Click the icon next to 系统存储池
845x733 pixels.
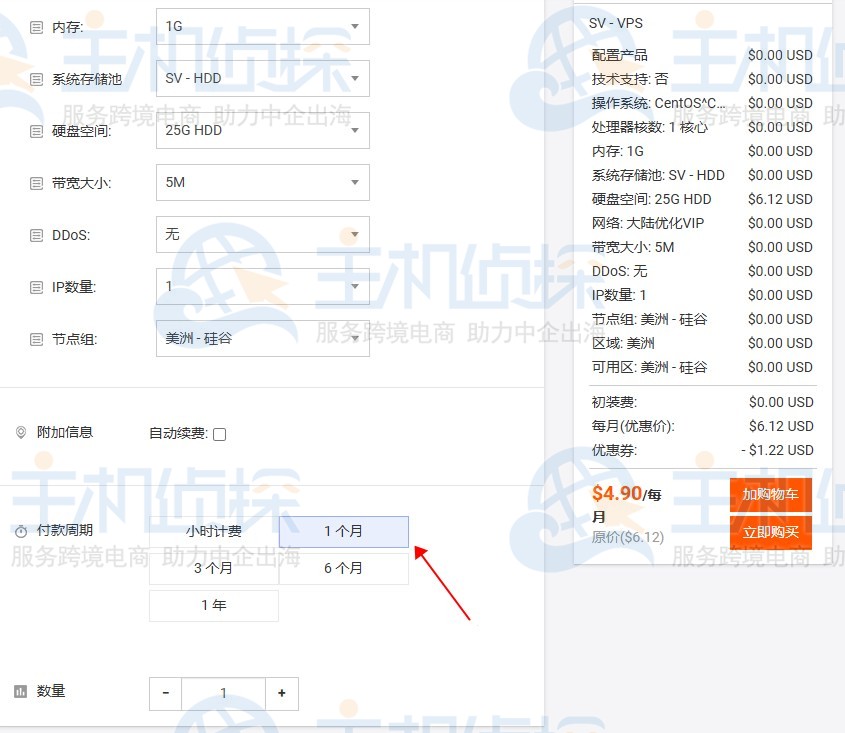[x=37, y=78]
